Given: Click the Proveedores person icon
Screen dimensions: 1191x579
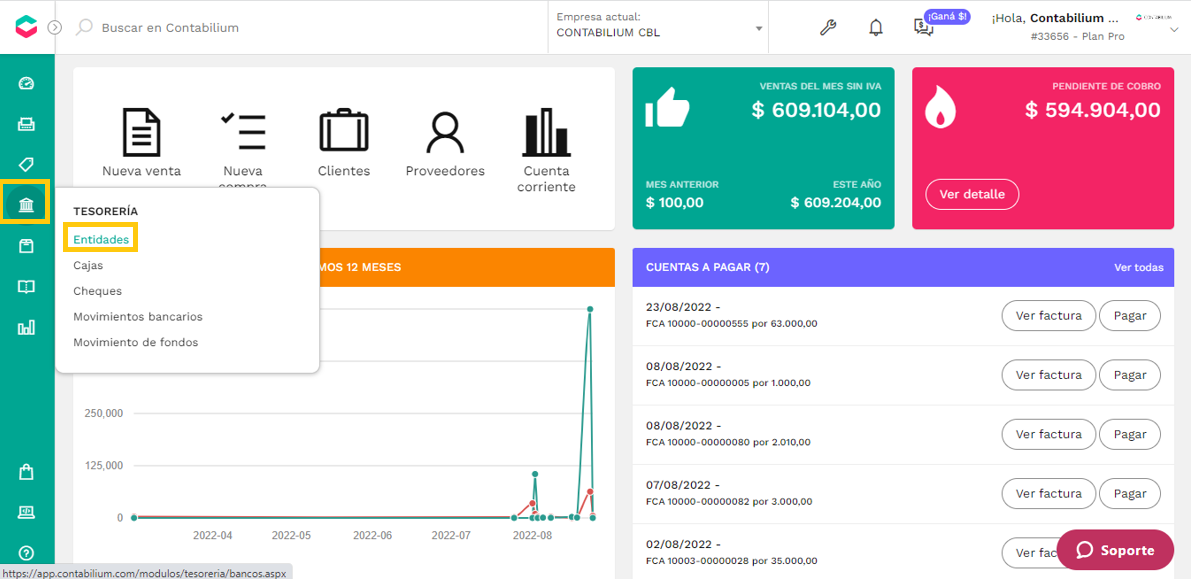Looking at the screenshot, I should pyautogui.click(x=445, y=132).
